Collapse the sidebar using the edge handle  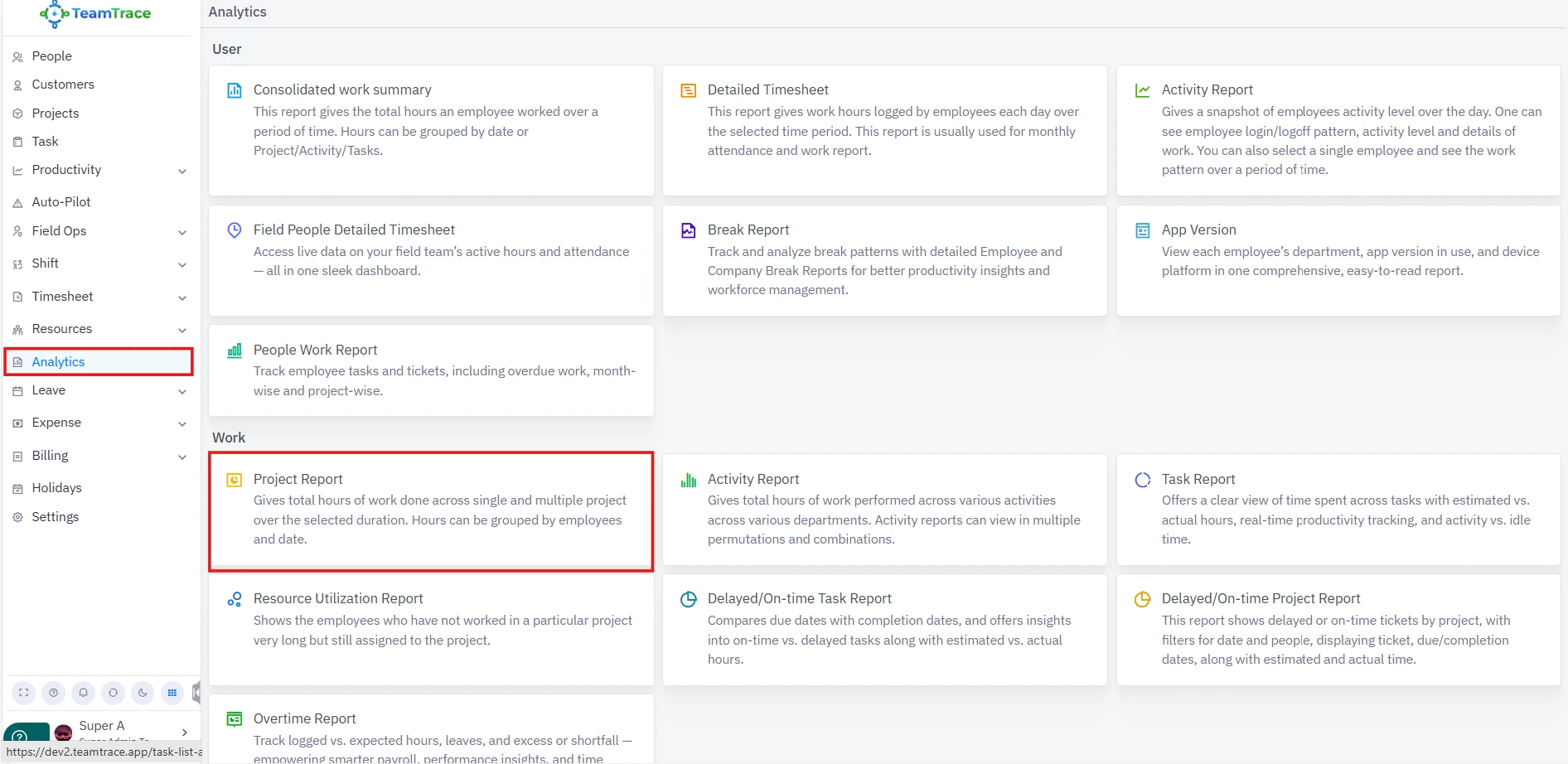pyautogui.click(x=196, y=693)
